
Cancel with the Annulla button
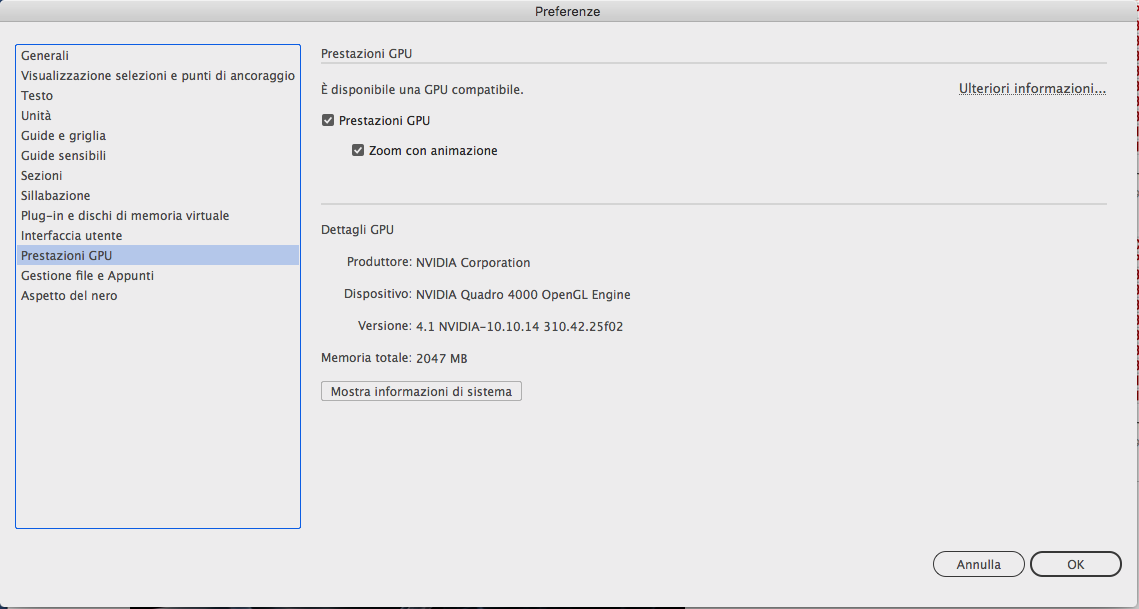(x=978, y=564)
